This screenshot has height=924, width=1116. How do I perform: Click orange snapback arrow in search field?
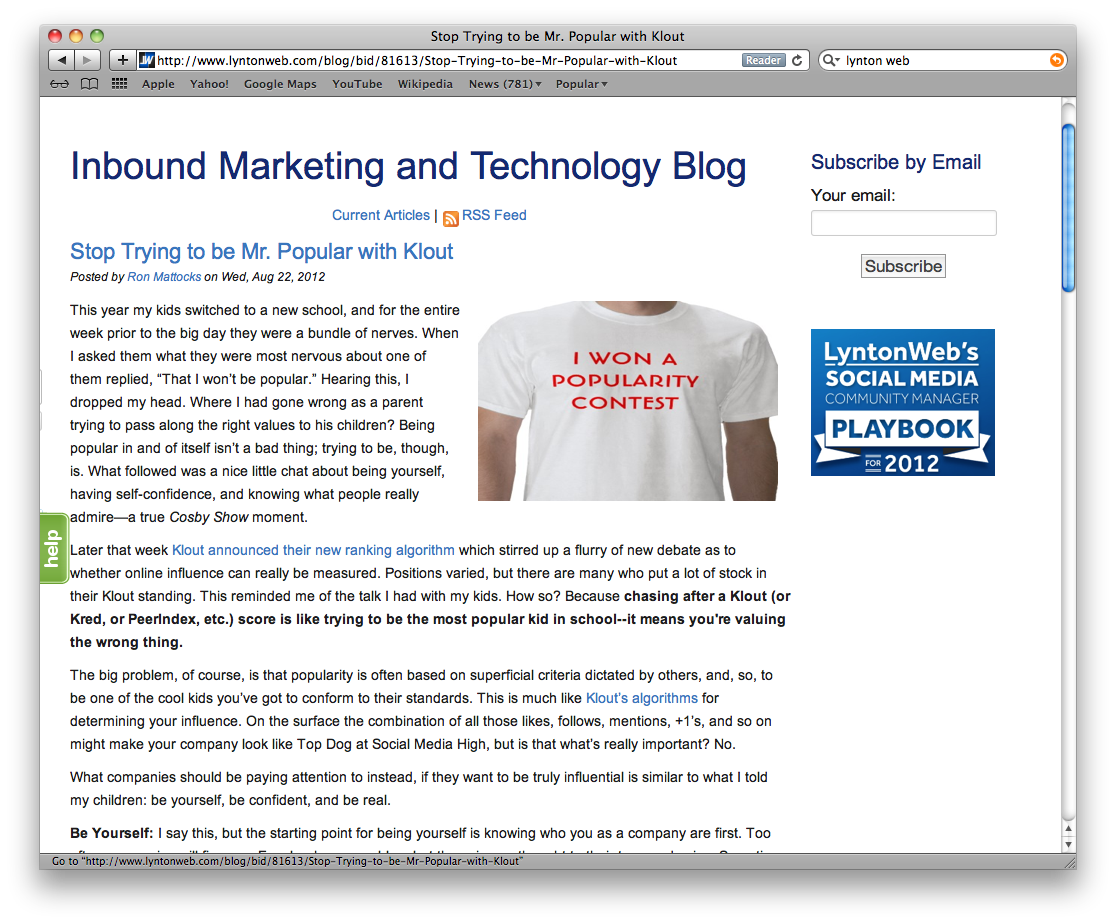(1057, 61)
